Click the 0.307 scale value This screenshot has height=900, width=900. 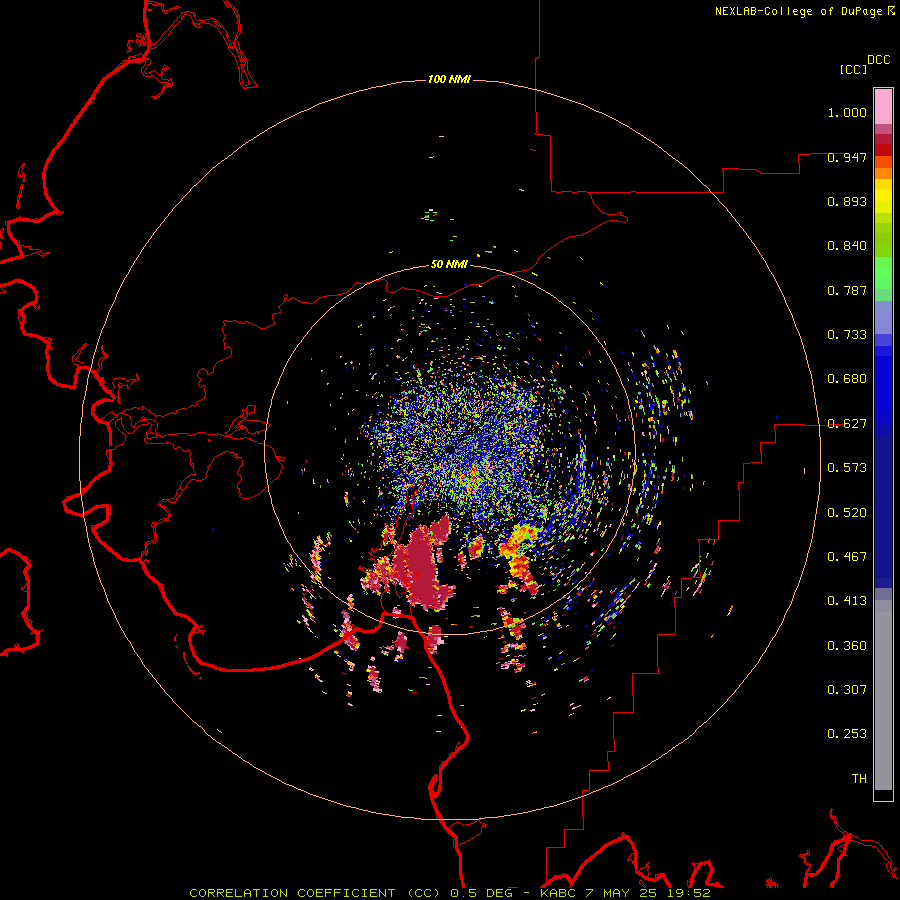click(847, 689)
